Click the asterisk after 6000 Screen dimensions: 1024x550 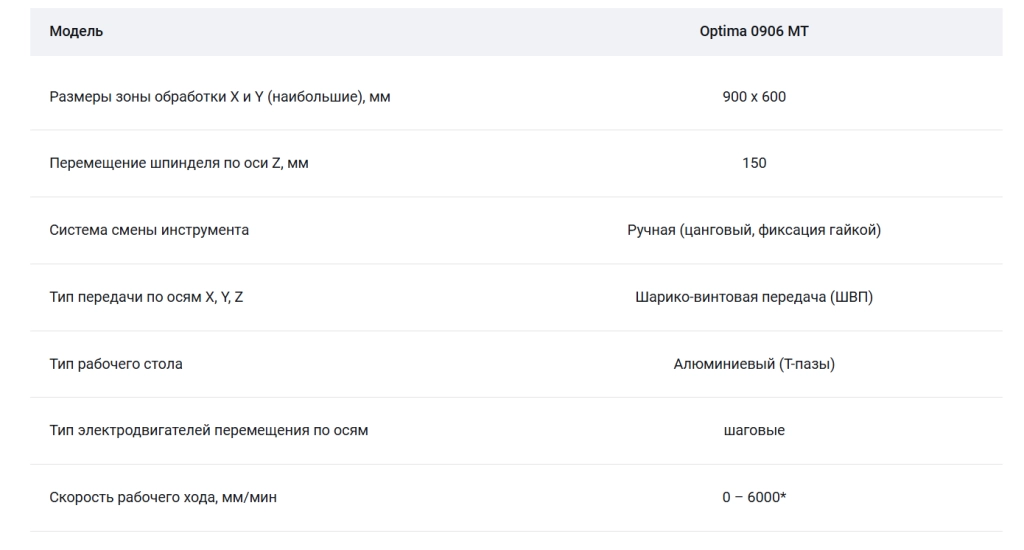(784, 496)
